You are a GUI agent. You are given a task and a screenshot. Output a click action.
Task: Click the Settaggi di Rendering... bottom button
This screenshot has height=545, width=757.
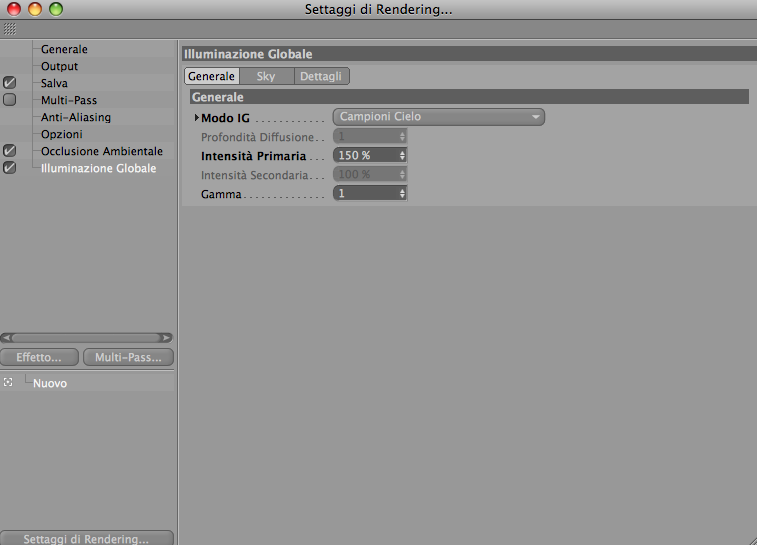click(x=86, y=538)
